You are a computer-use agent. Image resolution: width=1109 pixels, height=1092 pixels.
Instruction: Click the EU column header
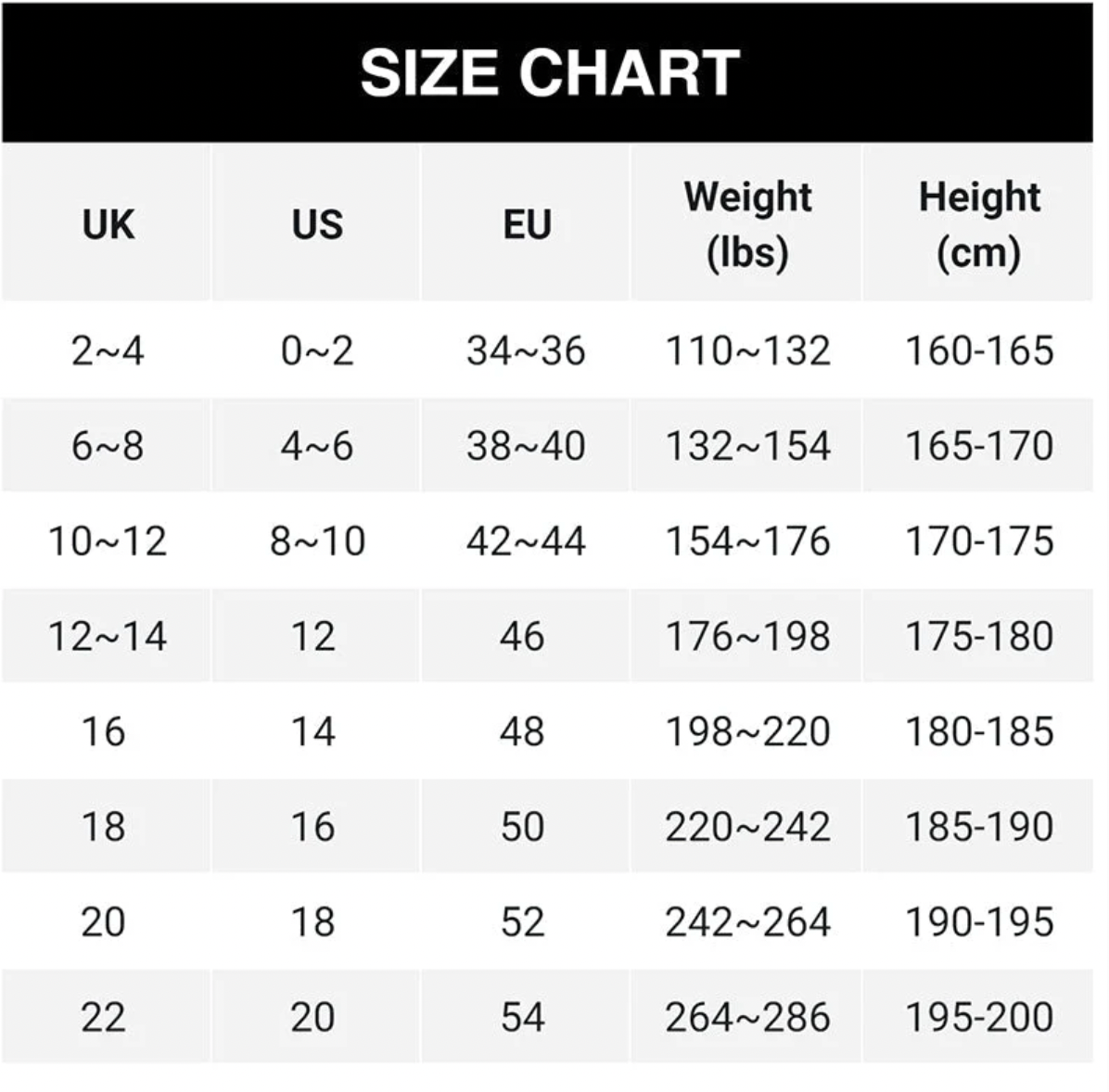pyautogui.click(x=527, y=224)
